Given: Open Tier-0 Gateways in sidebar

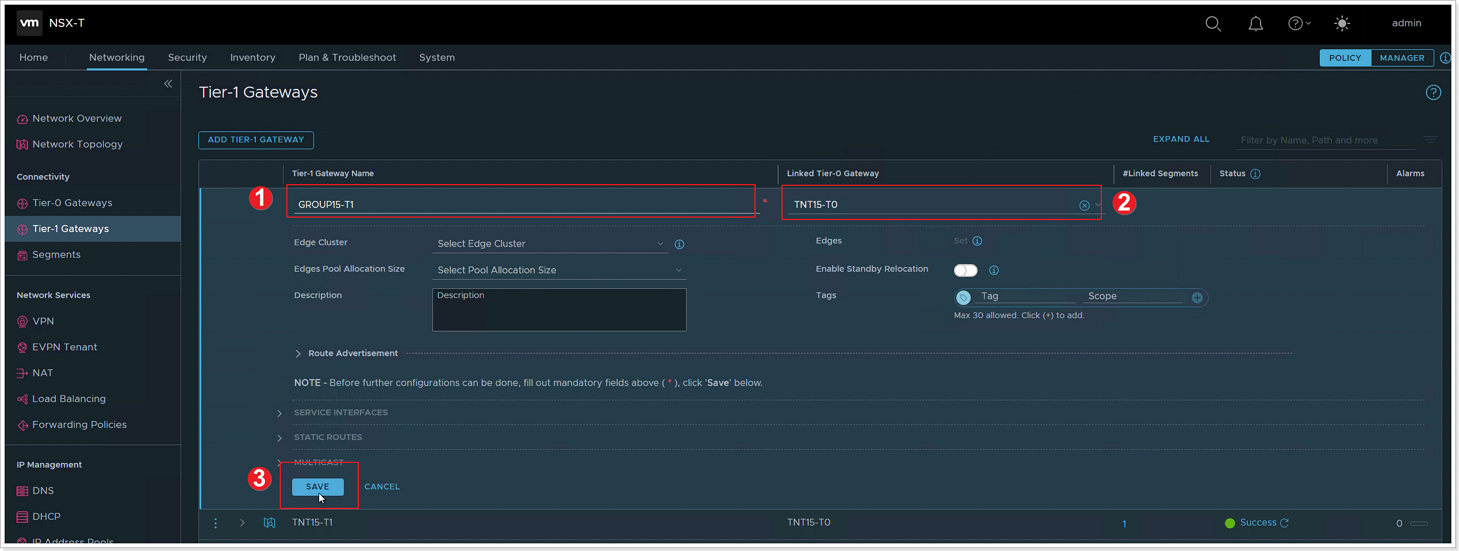Looking at the screenshot, I should (x=72, y=203).
